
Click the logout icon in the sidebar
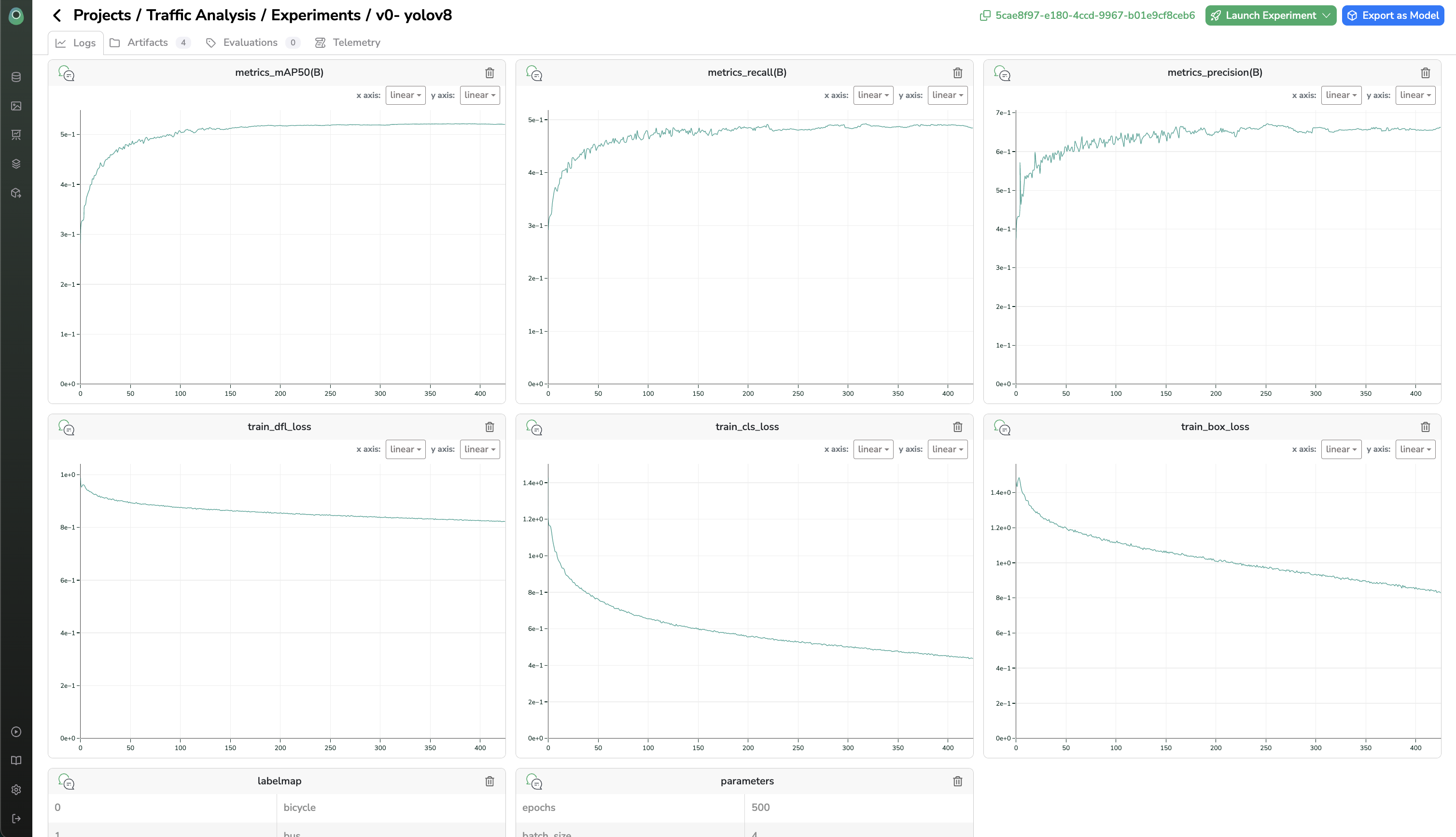tap(16, 819)
